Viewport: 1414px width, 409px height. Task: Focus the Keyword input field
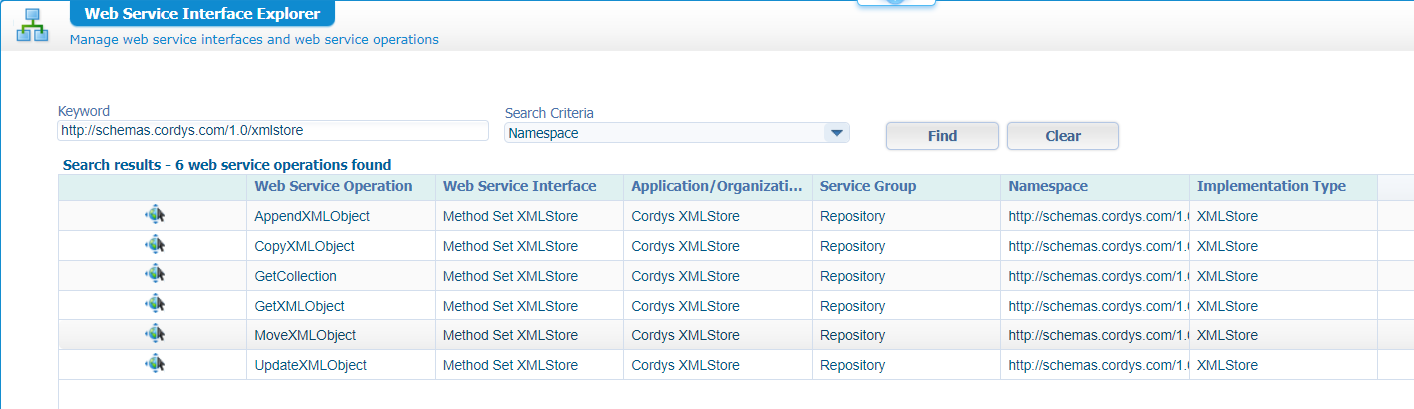tap(272, 131)
